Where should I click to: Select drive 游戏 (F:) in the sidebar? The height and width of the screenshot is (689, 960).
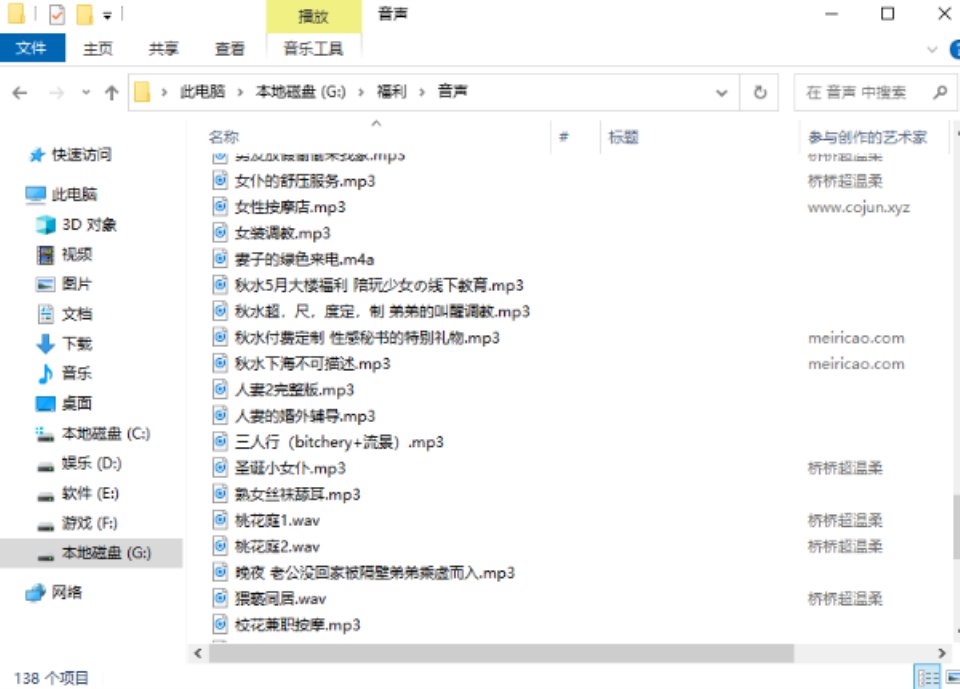[x=89, y=523]
